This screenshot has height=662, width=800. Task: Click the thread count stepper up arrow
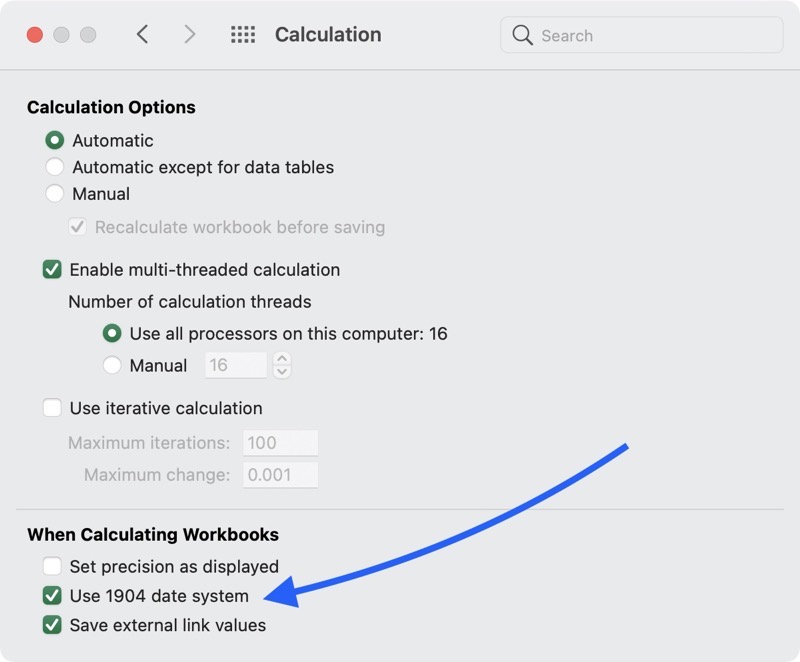282,359
